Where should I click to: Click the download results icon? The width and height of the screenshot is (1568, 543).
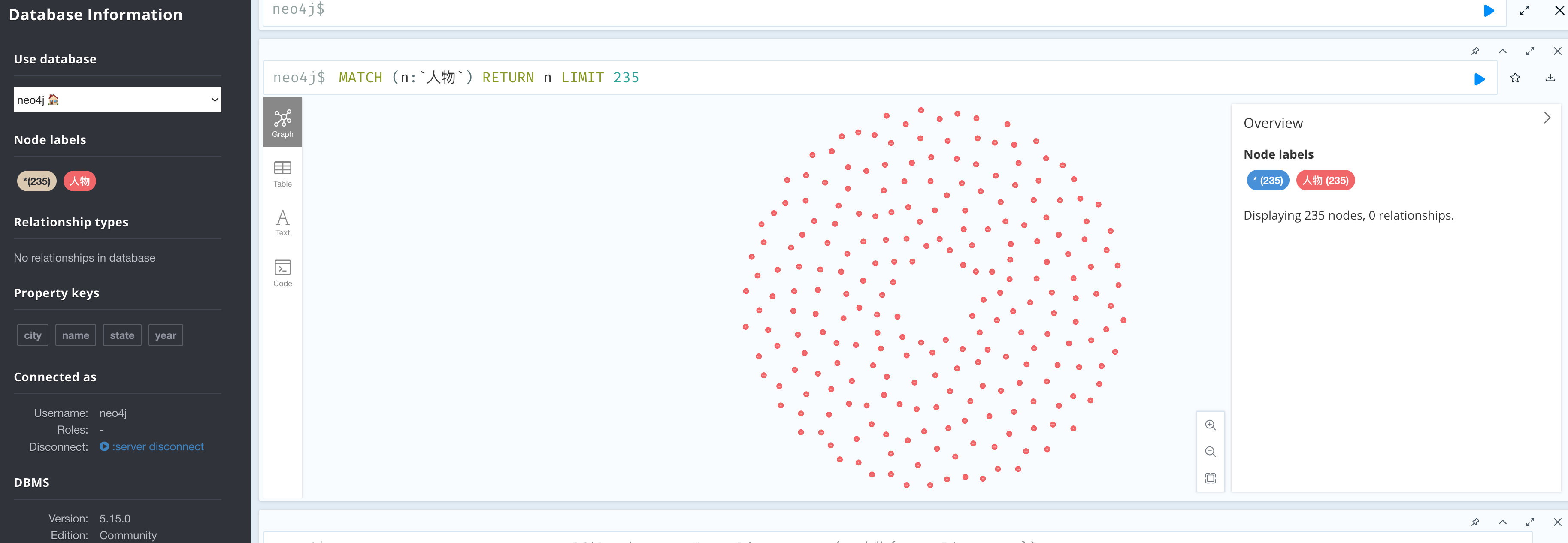click(1550, 78)
